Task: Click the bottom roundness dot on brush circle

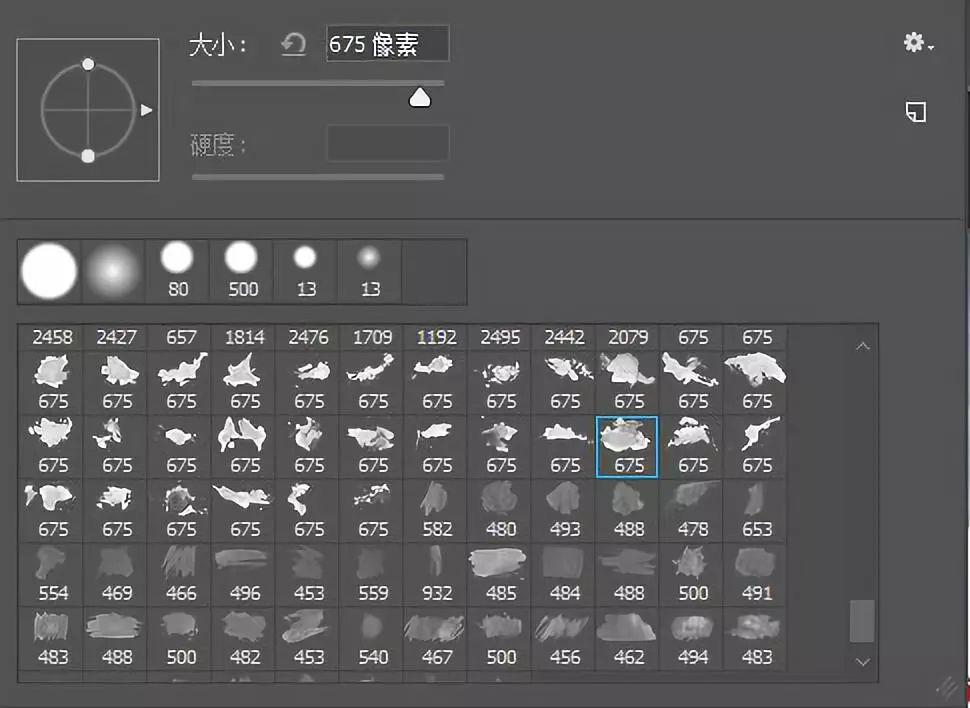Action: 88,156
